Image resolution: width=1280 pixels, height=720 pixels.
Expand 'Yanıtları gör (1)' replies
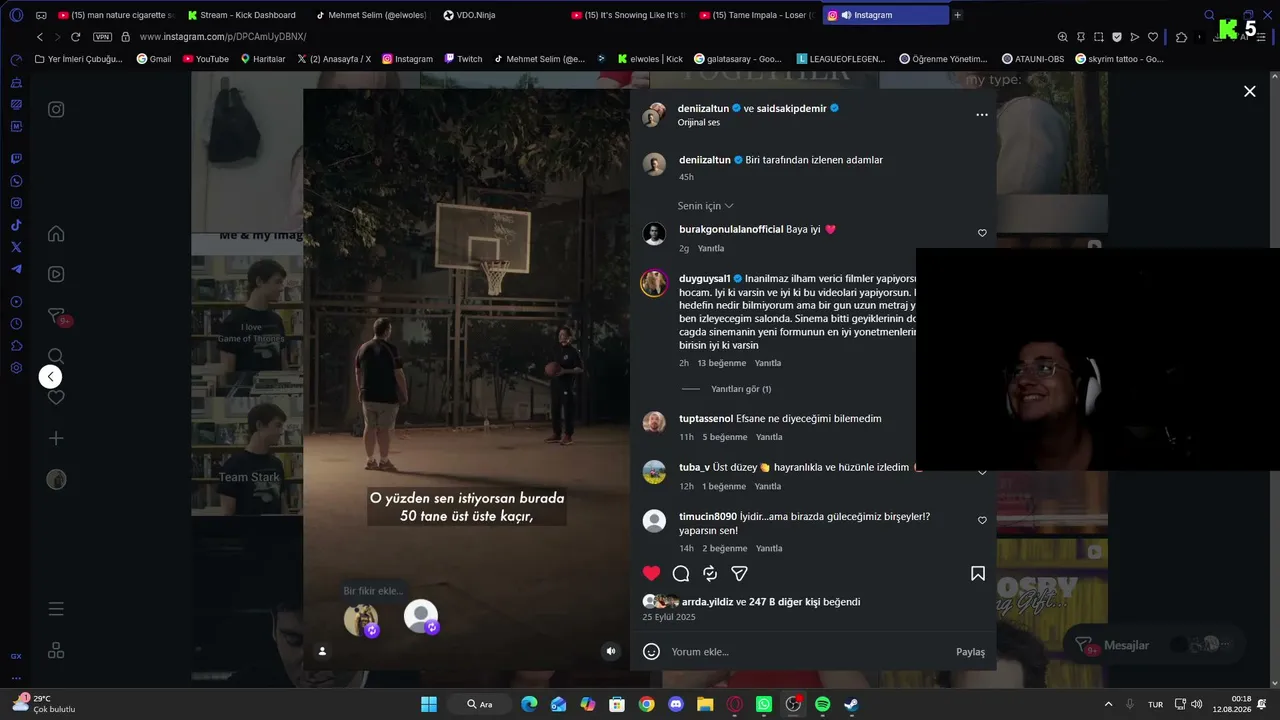pyautogui.click(x=741, y=389)
